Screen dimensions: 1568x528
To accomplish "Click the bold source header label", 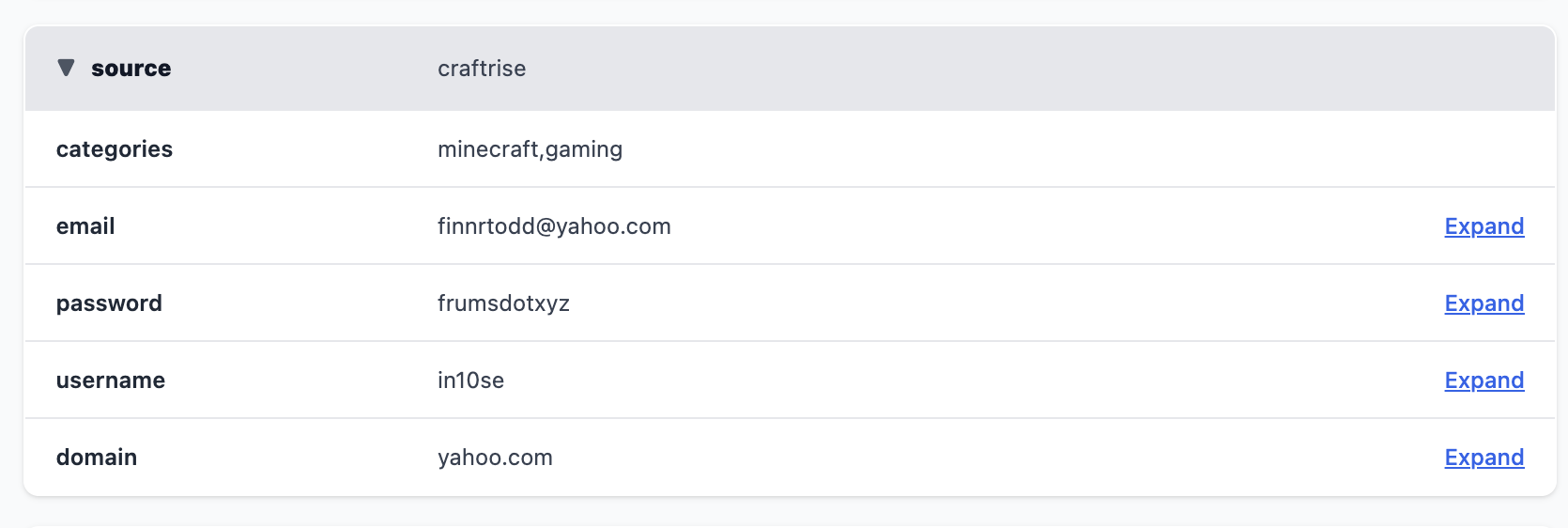I will (x=131, y=69).
